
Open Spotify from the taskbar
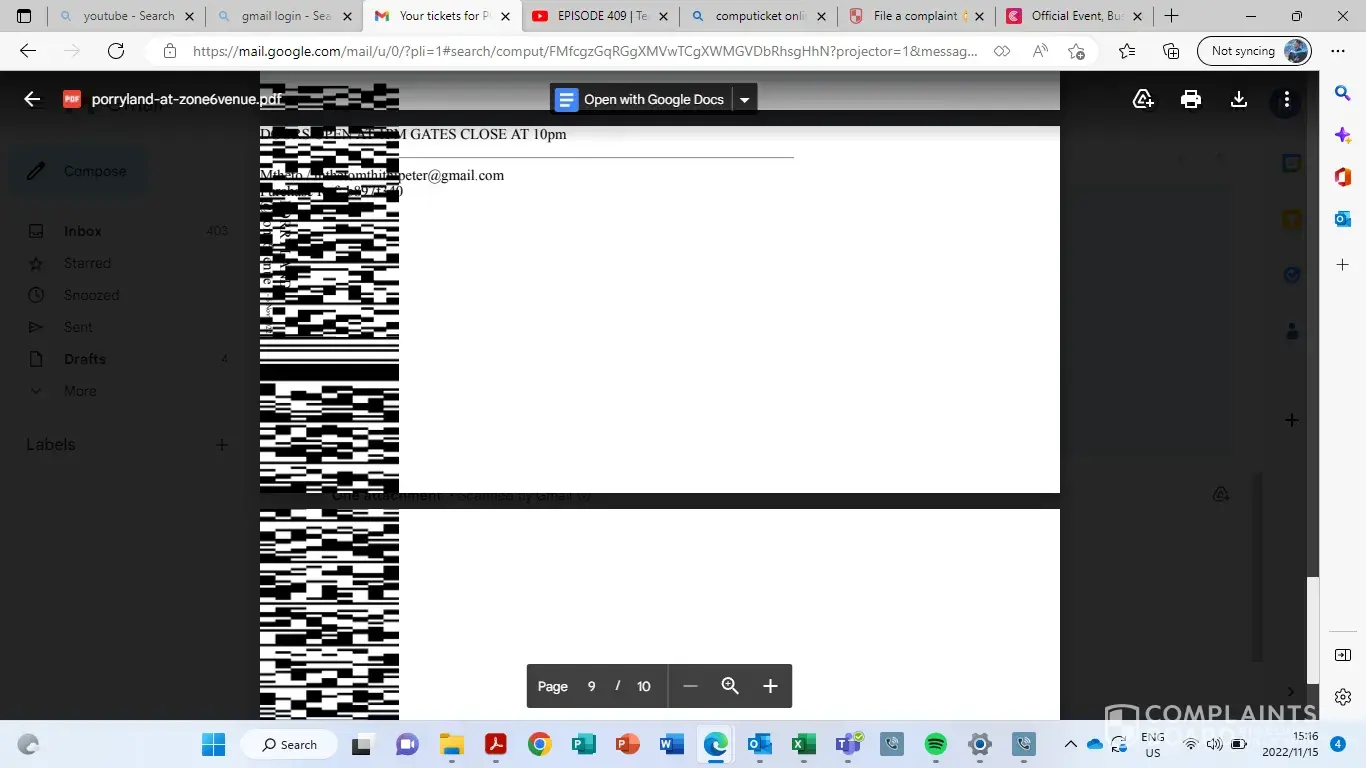click(x=935, y=744)
